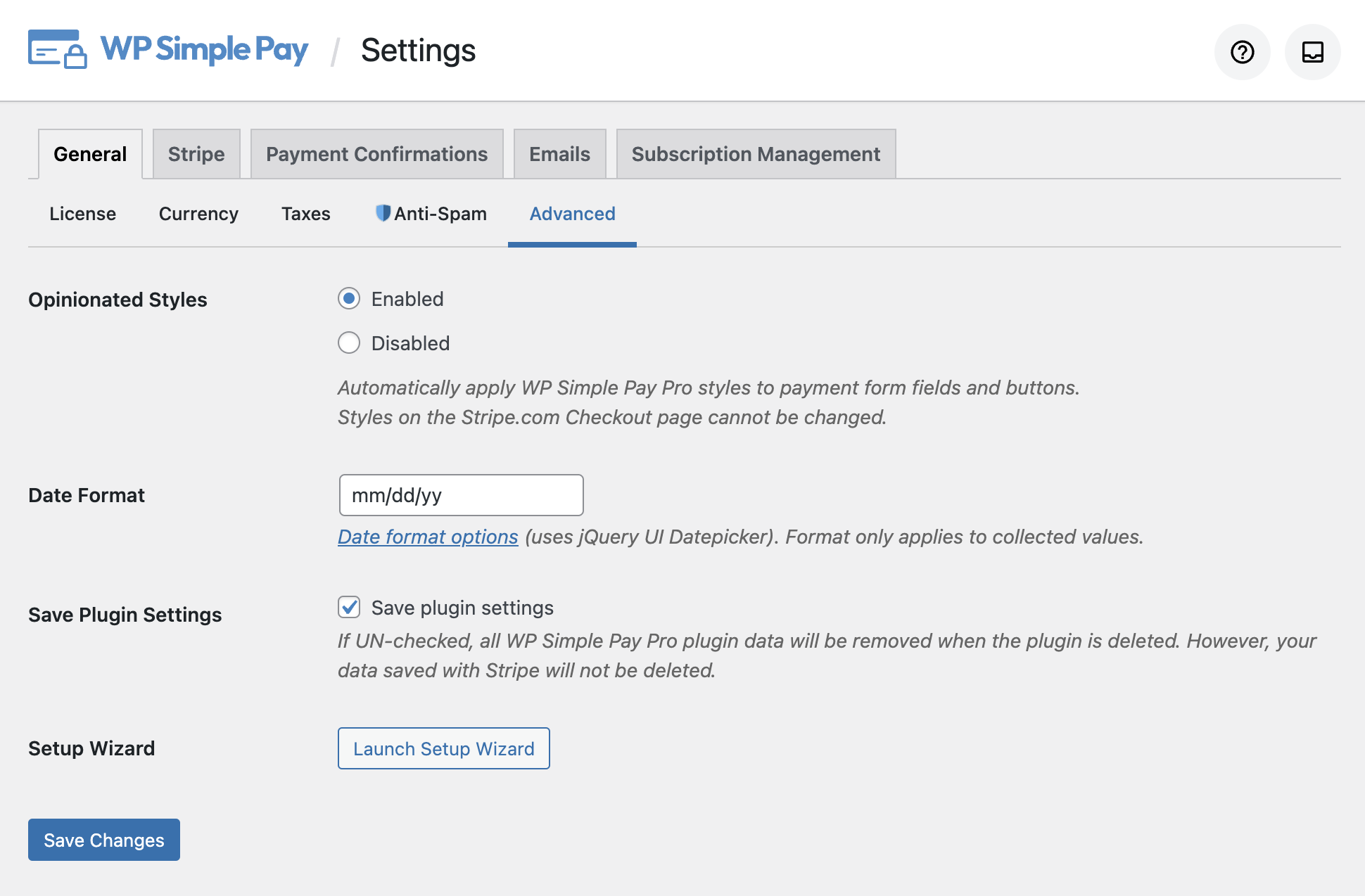Click inside the Date Format input field
The image size is (1365, 896).
tap(460, 495)
